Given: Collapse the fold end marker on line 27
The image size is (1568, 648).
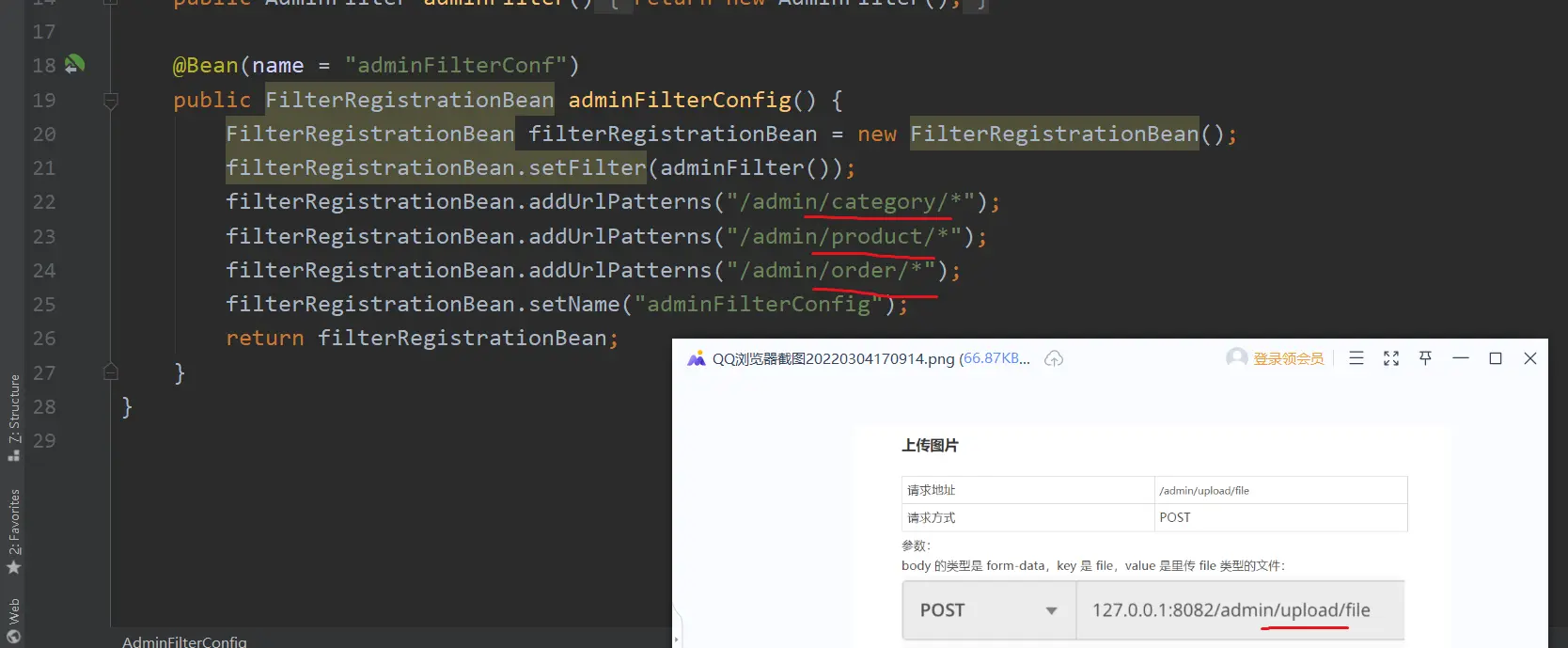Looking at the screenshot, I should point(110,371).
